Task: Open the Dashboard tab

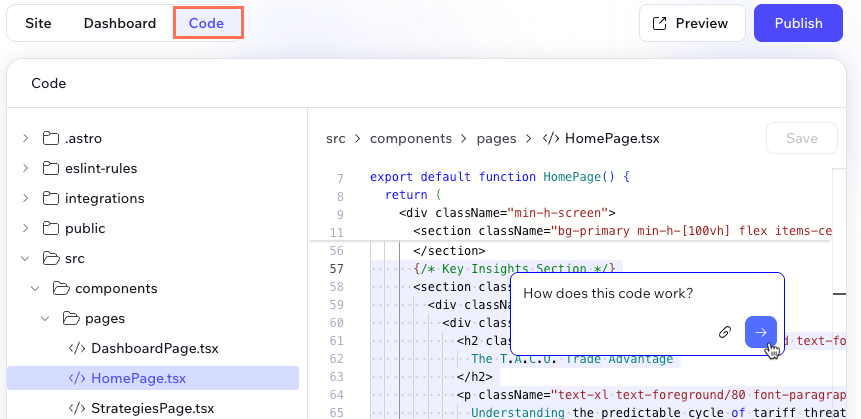Action: [x=120, y=23]
